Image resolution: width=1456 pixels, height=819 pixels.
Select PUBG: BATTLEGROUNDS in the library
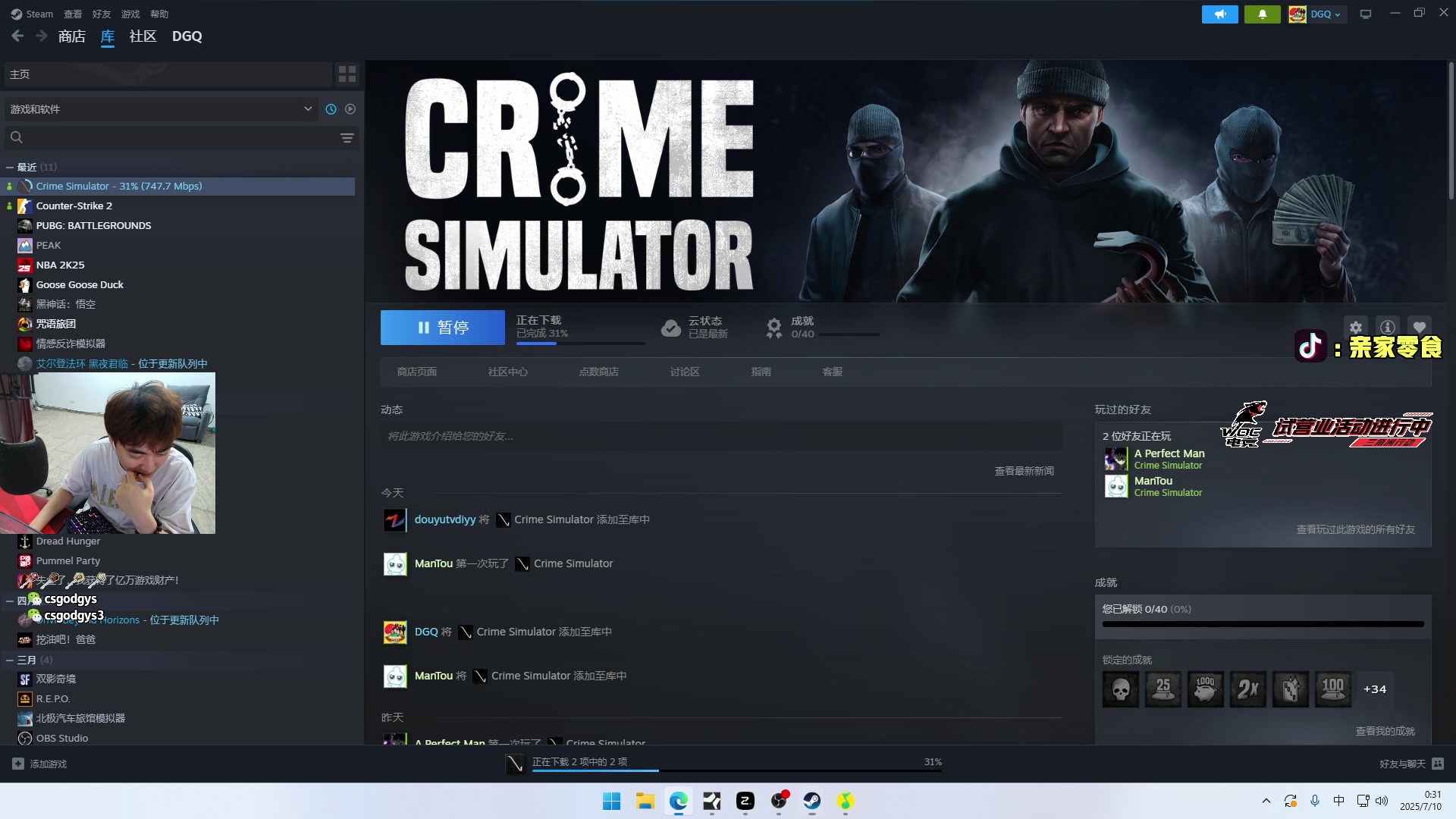click(94, 226)
